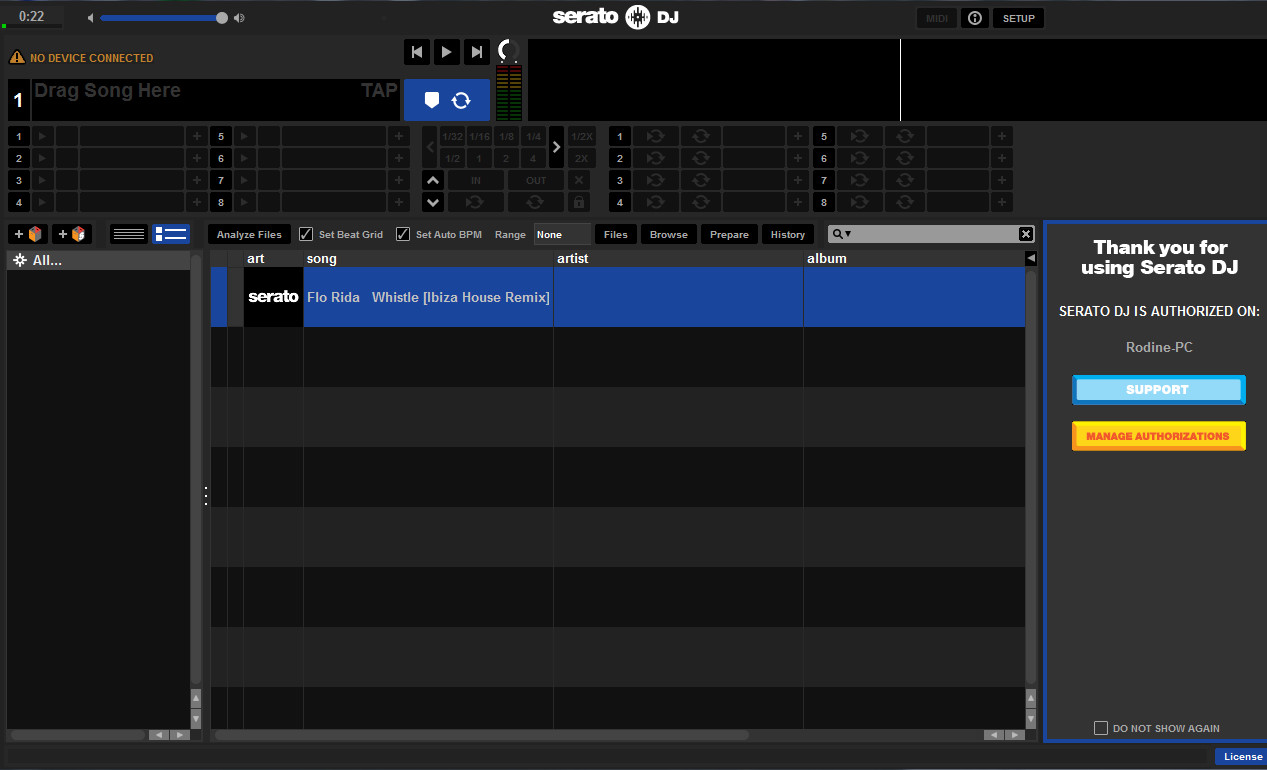Switch to simple list library view
Viewport: 1267px width, 770px height.
(x=129, y=234)
